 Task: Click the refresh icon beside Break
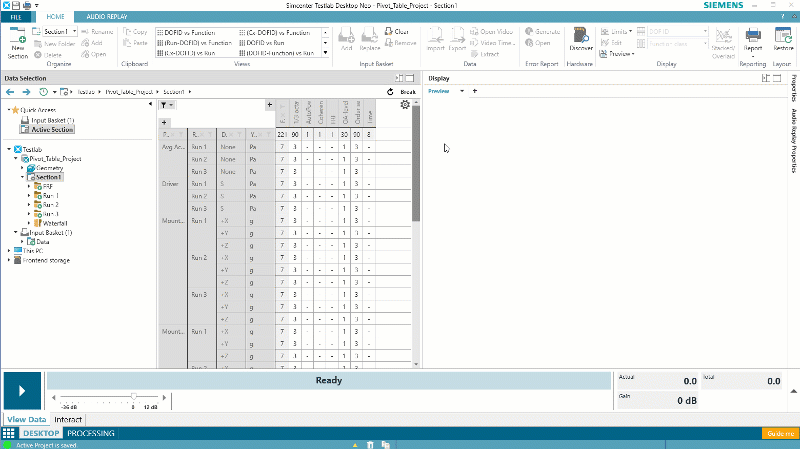[x=392, y=91]
